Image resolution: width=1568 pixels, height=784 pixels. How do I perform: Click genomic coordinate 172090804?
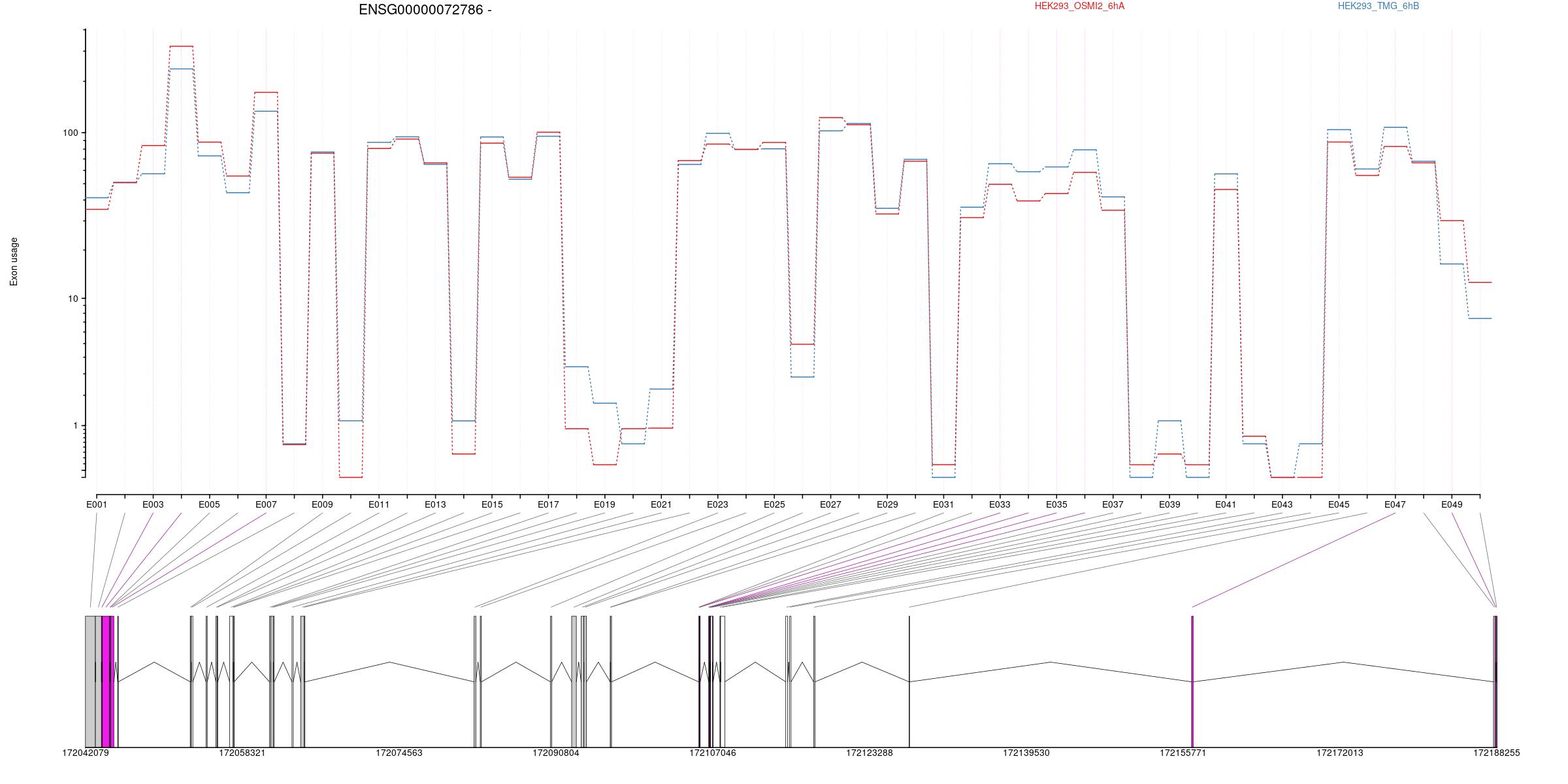[x=556, y=753]
